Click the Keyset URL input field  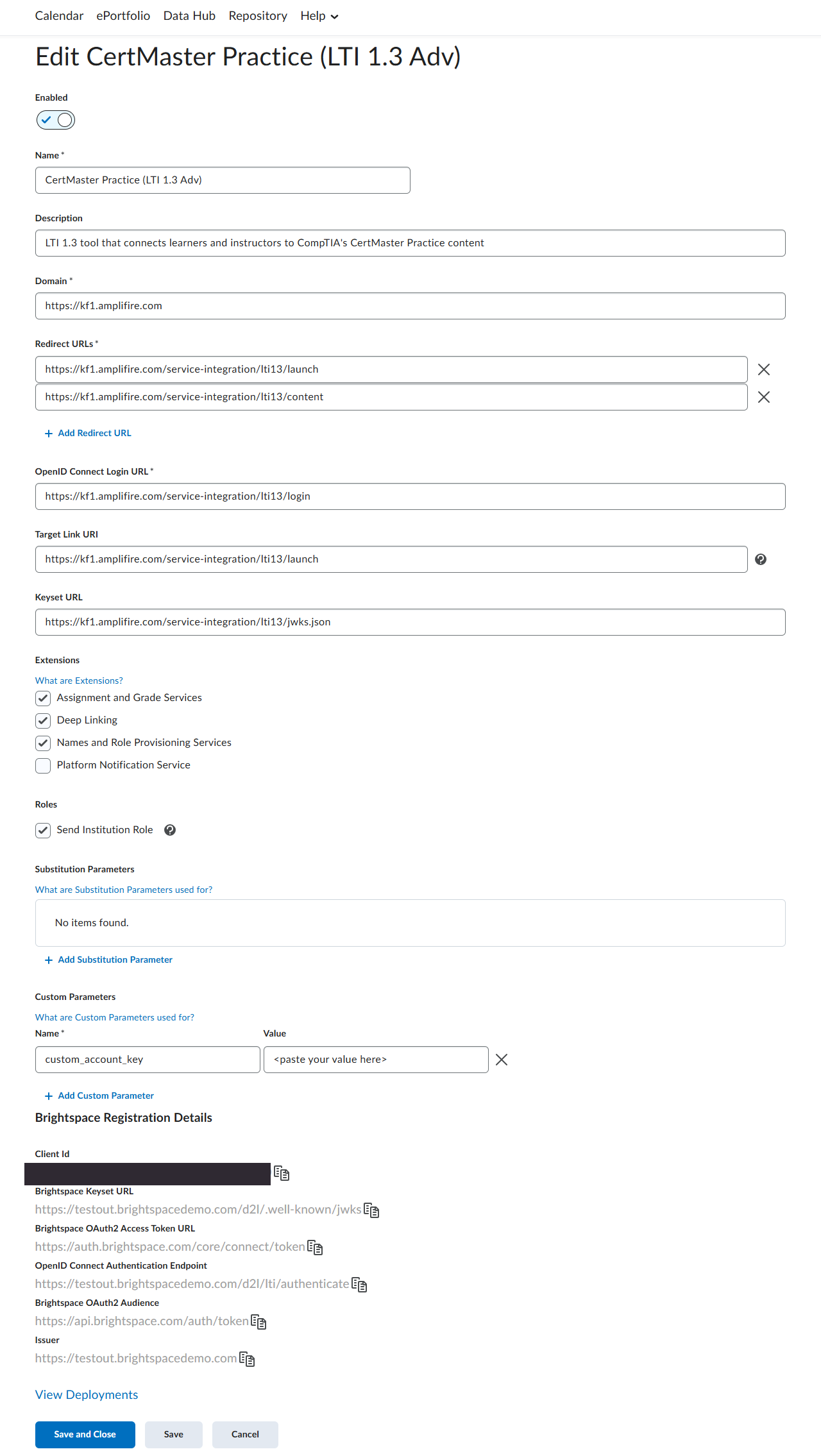coord(410,622)
